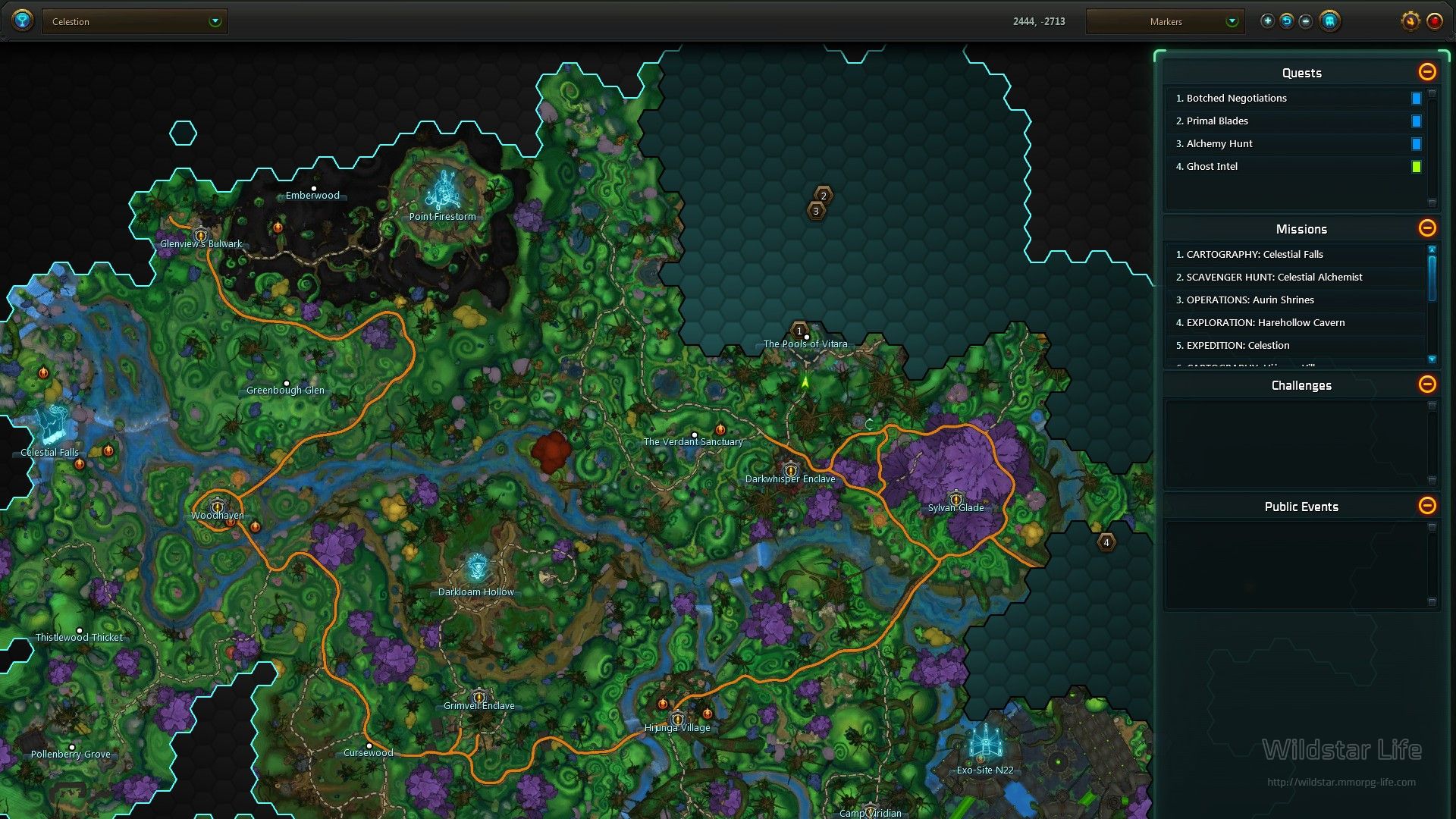Select mission EXPEDITION: Celestion
1456x819 pixels.
pyautogui.click(x=1294, y=346)
